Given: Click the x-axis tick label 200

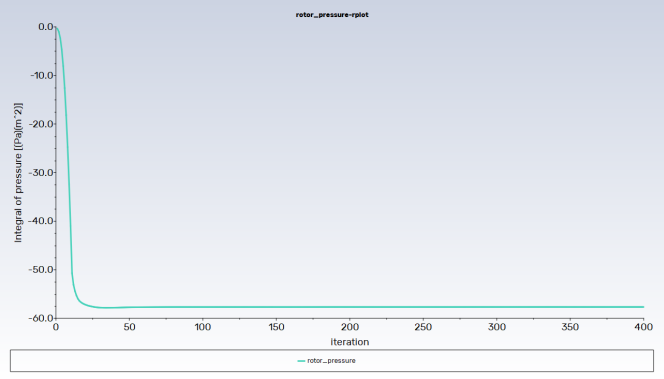Looking at the screenshot, I should [x=350, y=327].
